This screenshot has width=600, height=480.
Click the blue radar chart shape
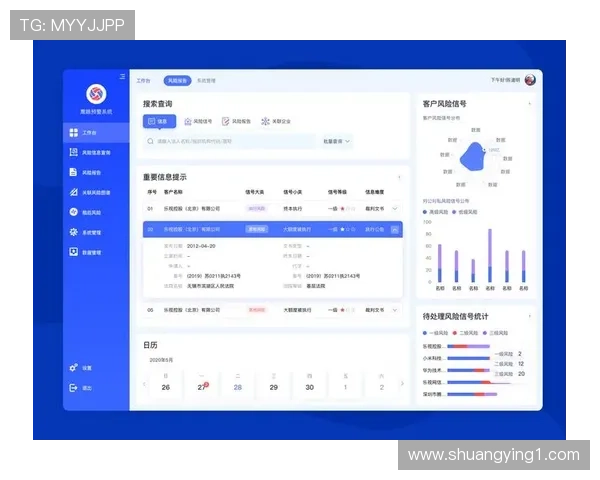pos(473,157)
